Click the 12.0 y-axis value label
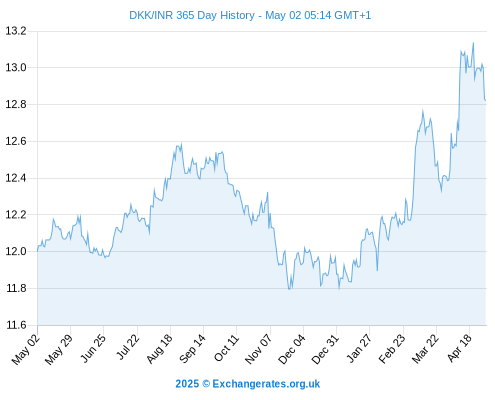The image size is (495, 400). coord(16,251)
